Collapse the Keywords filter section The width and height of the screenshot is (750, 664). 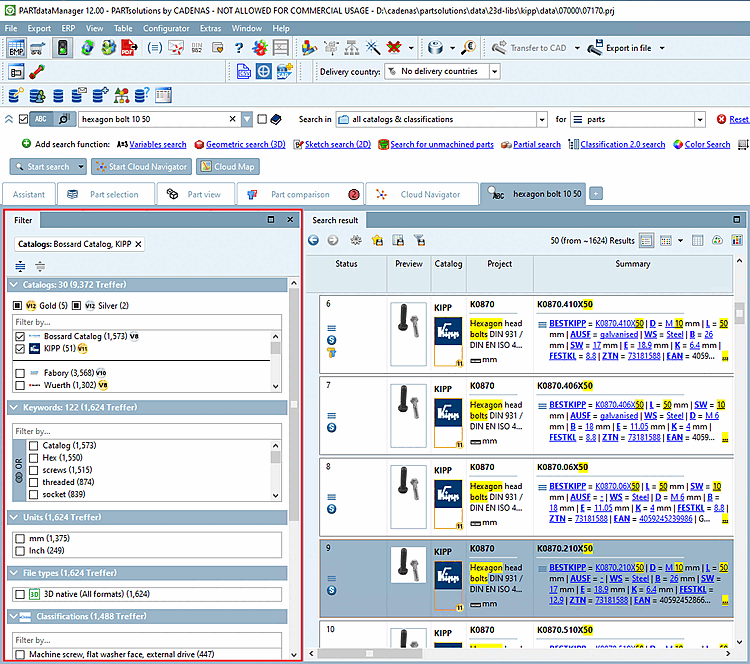click(14, 407)
